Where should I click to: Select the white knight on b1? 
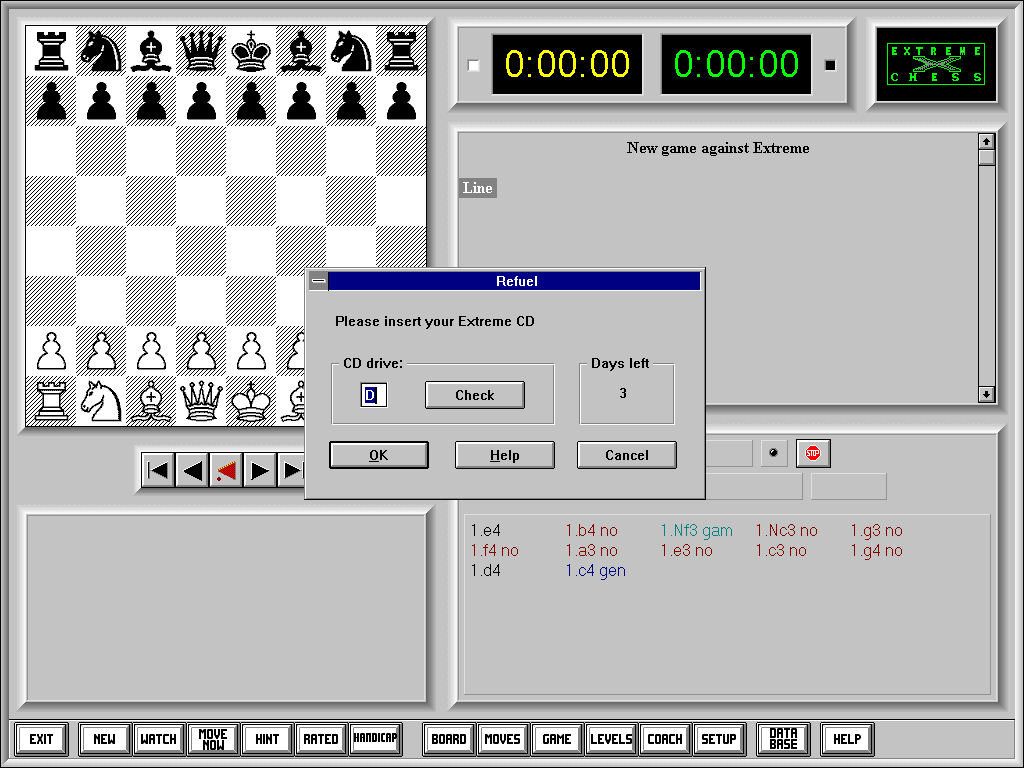[101, 401]
